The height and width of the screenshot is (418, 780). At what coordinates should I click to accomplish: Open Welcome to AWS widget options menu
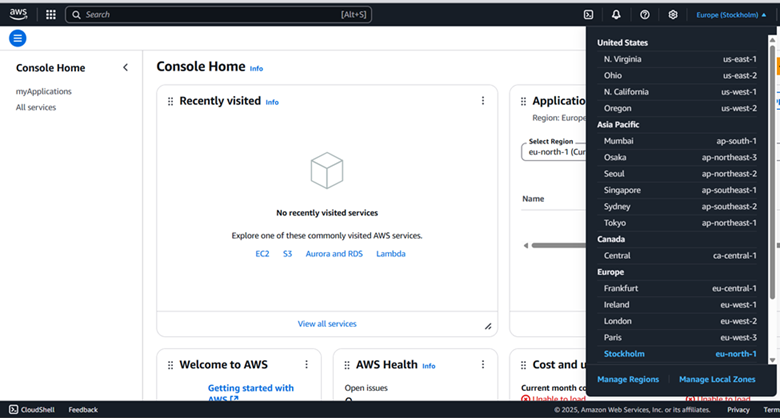point(306,364)
